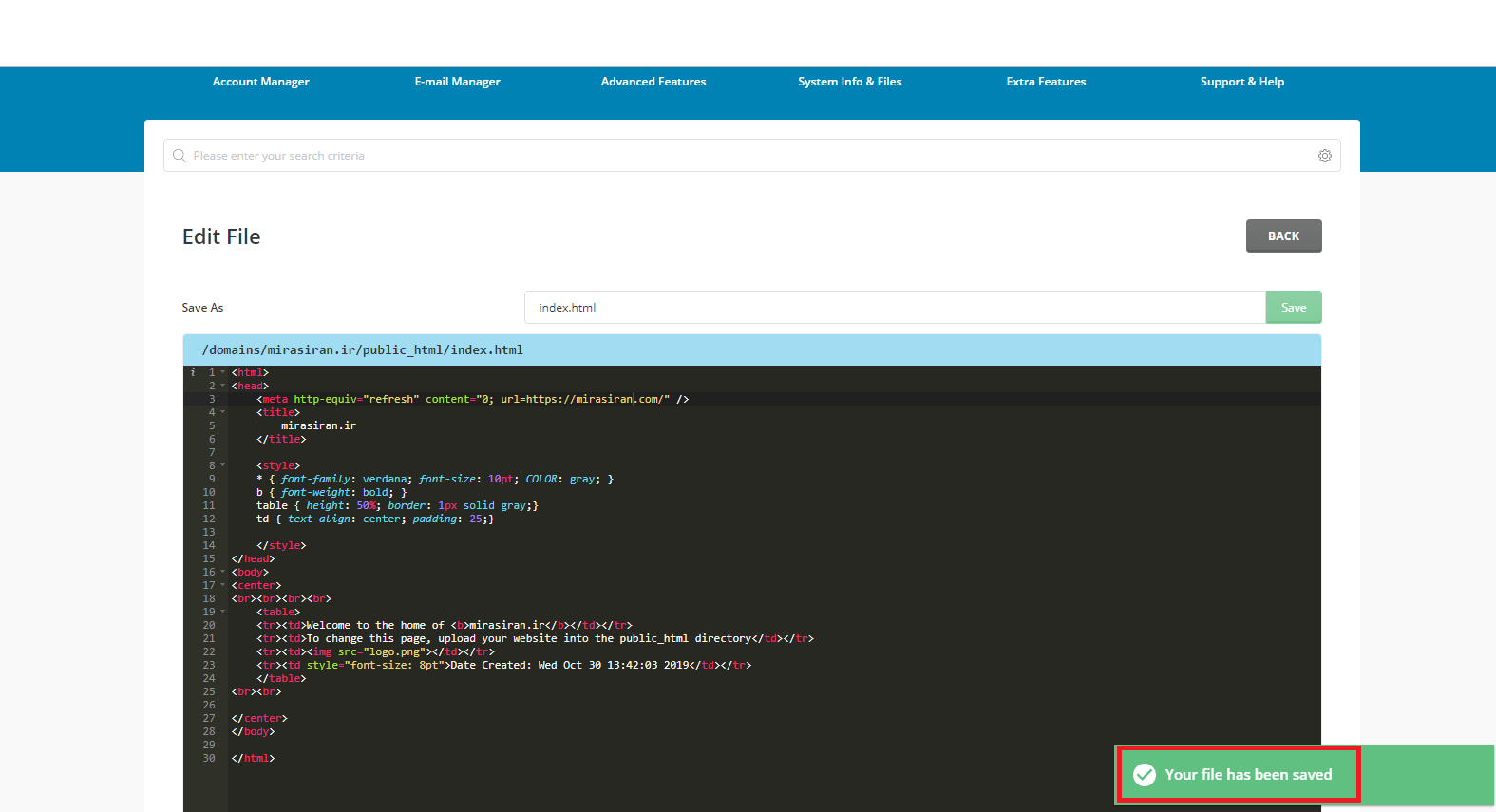Open System Info & Files menu
This screenshot has width=1496, height=812.
click(x=850, y=82)
